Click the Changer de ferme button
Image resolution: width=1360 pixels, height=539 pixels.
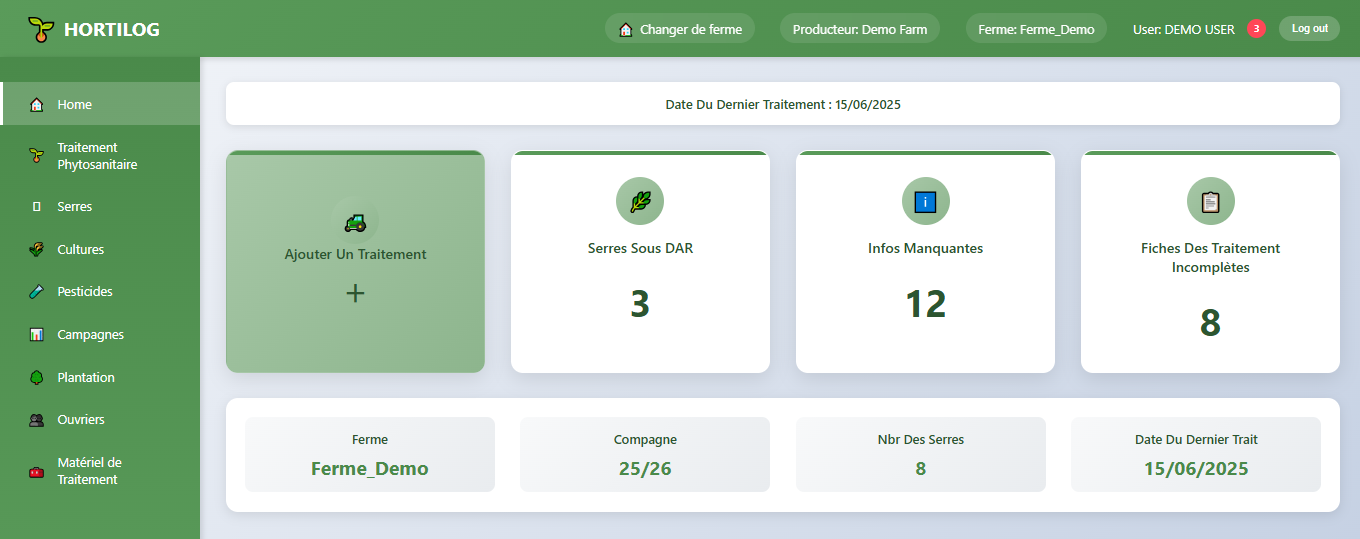pos(680,29)
